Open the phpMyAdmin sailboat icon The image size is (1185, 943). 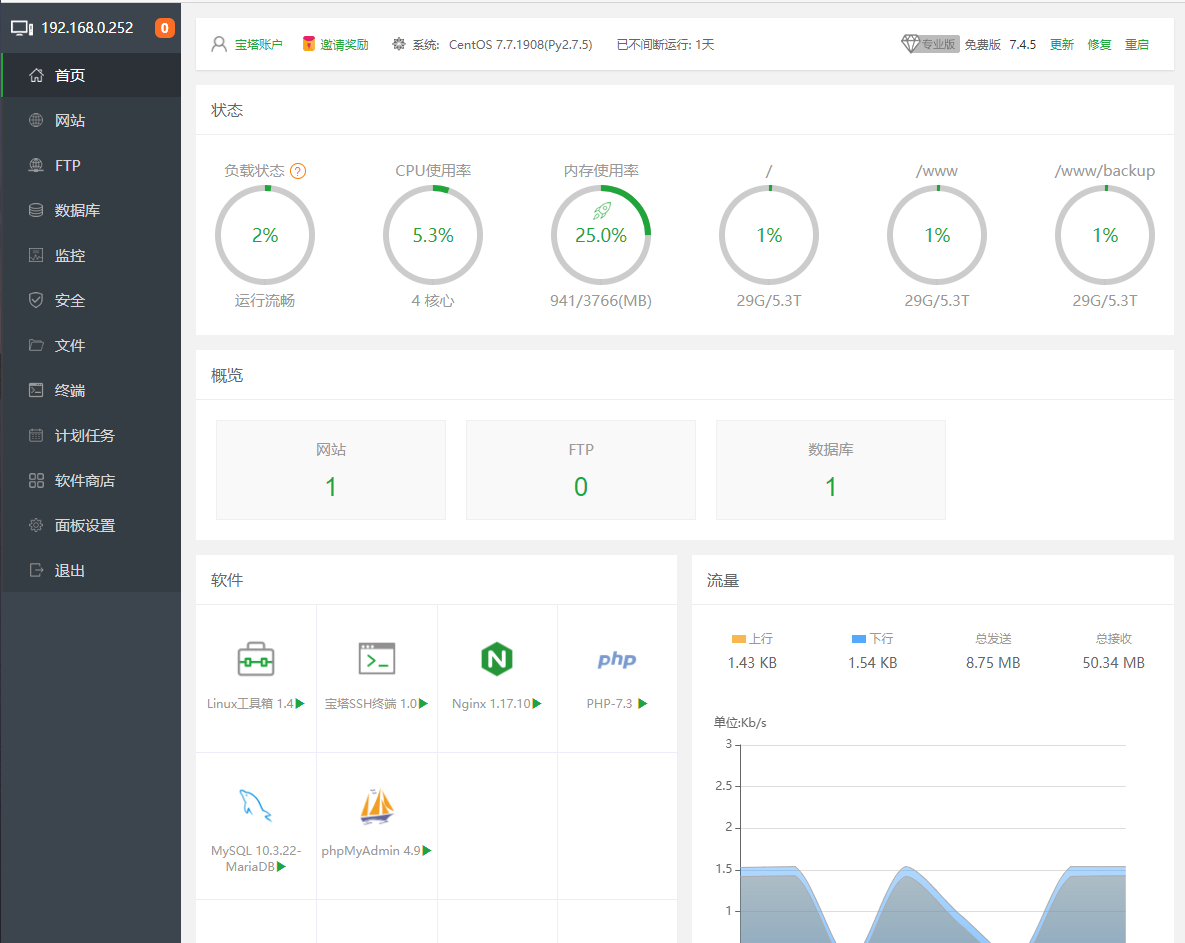pyautogui.click(x=377, y=806)
